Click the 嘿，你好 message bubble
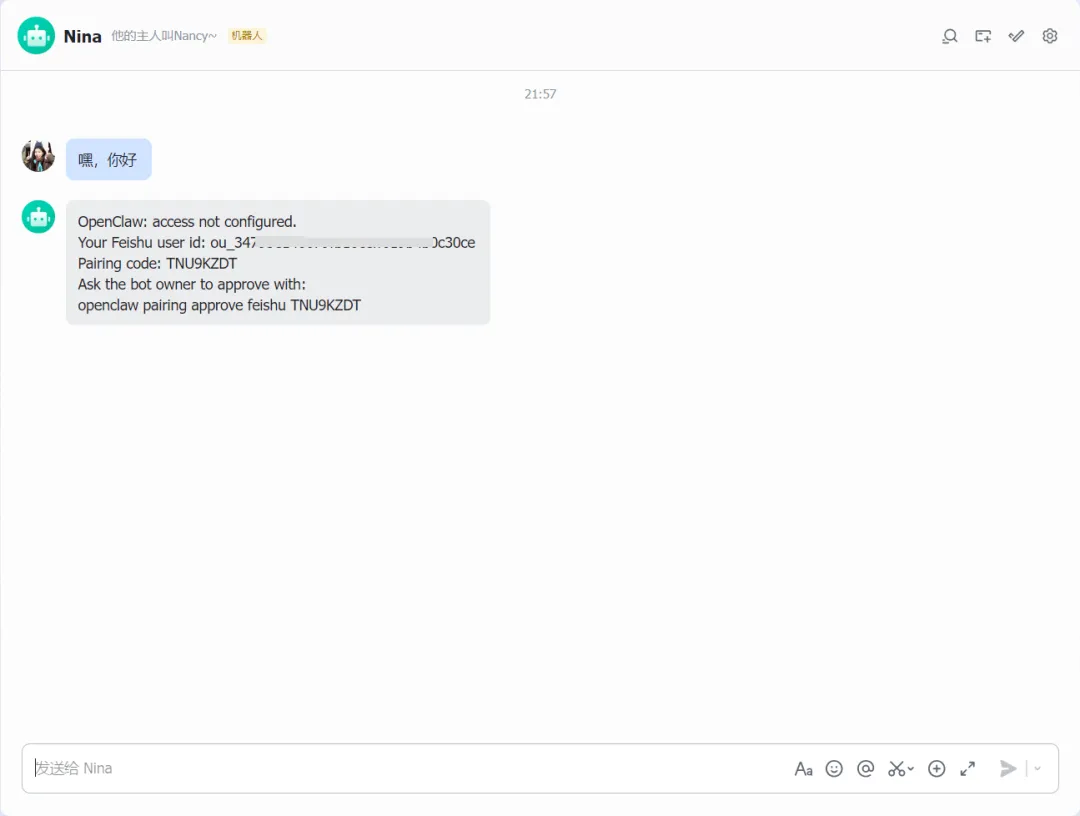The image size is (1080, 816). (109, 160)
